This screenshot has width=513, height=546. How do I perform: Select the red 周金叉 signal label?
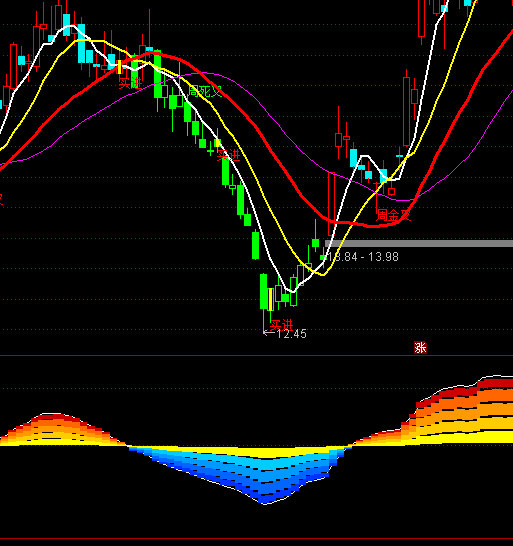tap(394, 215)
